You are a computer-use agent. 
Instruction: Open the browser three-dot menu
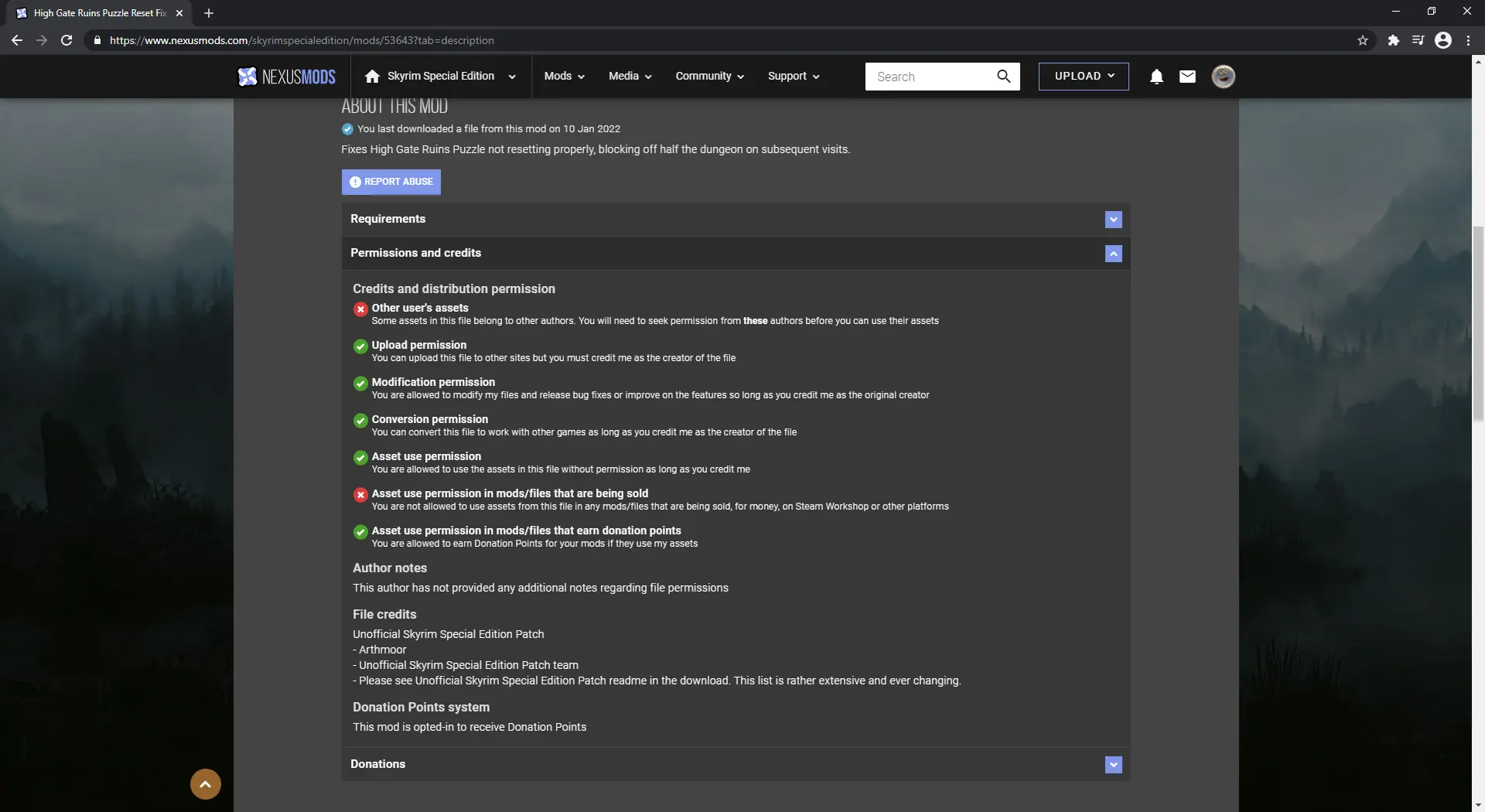(1468, 40)
